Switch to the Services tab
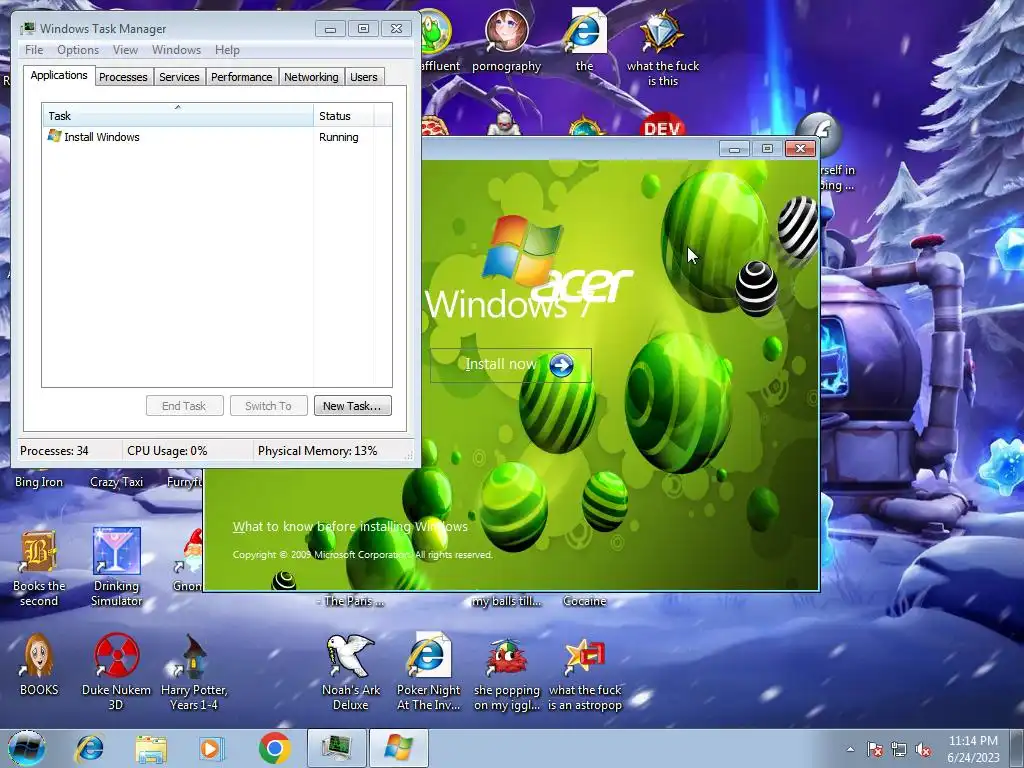This screenshot has width=1024, height=768. pos(179,77)
